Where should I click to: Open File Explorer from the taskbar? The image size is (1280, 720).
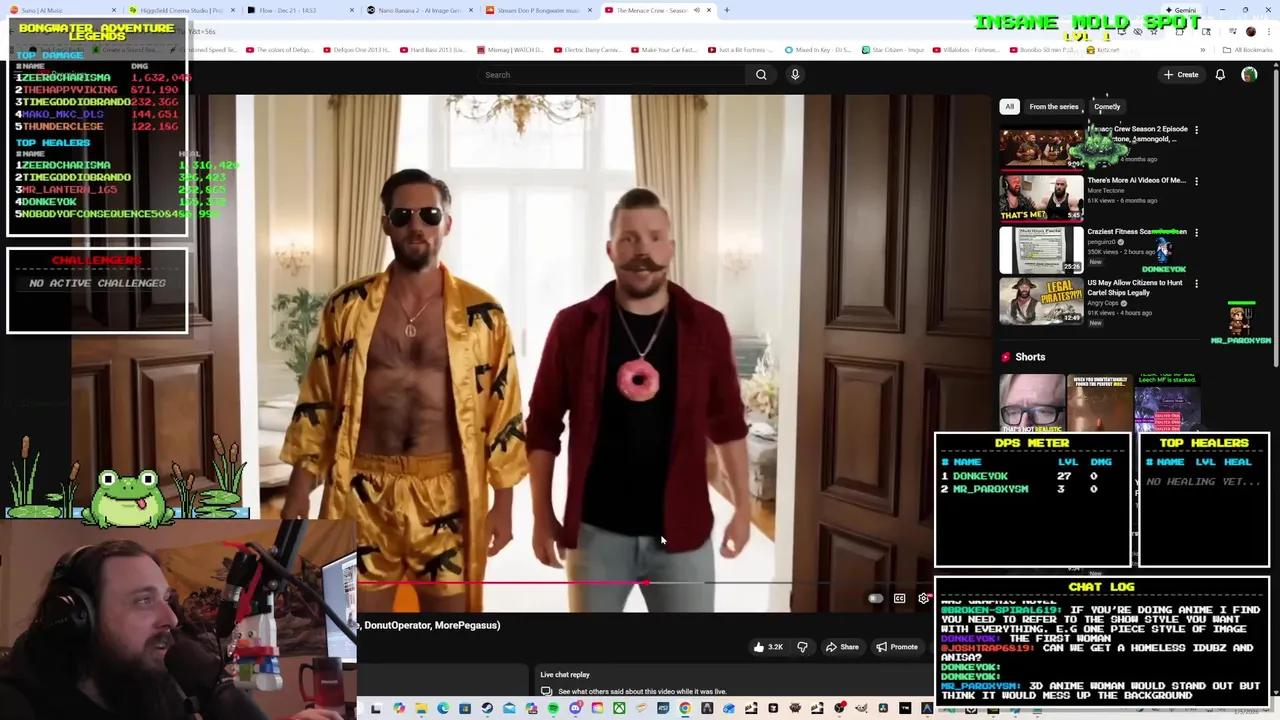coord(421,709)
